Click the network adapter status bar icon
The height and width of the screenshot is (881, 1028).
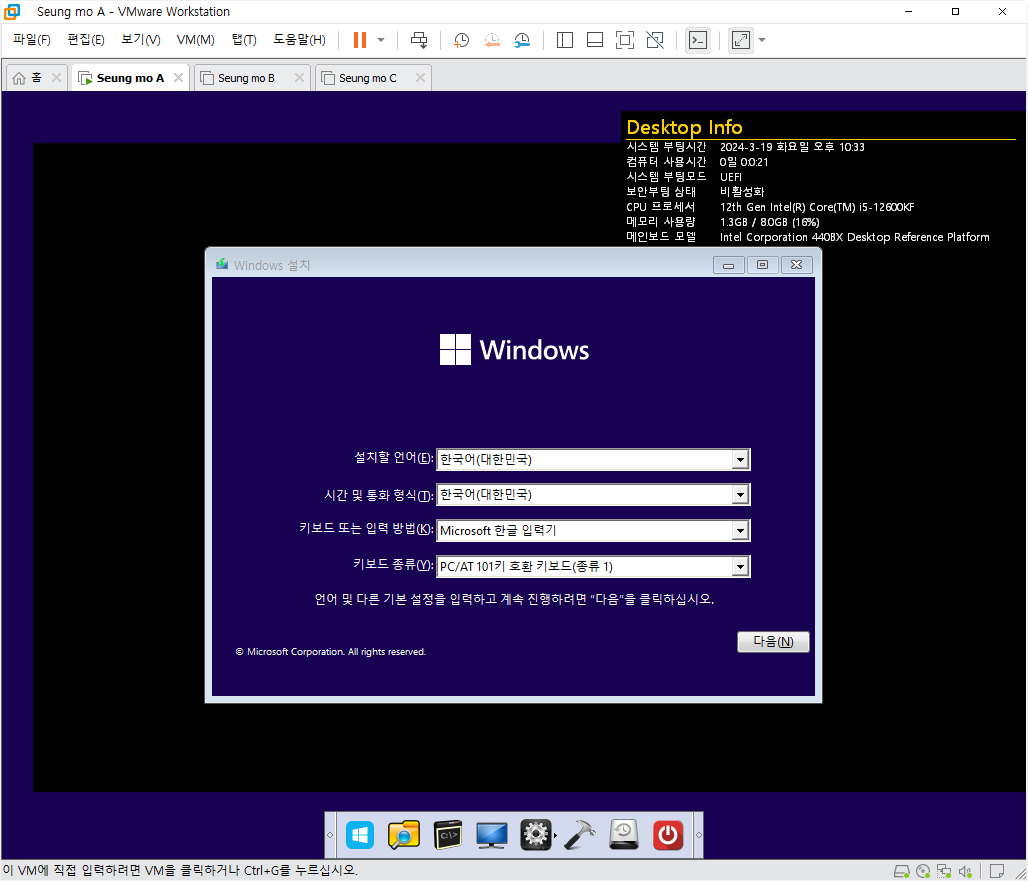pos(944,871)
